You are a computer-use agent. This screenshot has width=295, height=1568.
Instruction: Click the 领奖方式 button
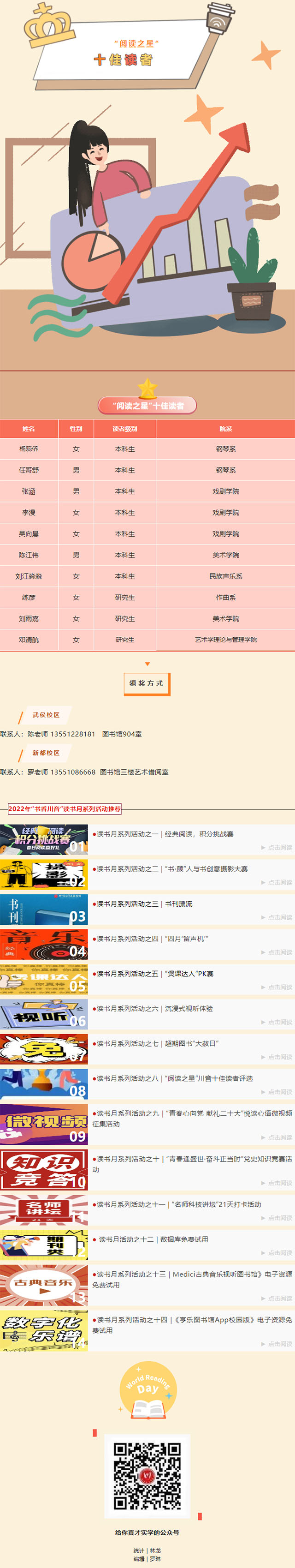147,683
